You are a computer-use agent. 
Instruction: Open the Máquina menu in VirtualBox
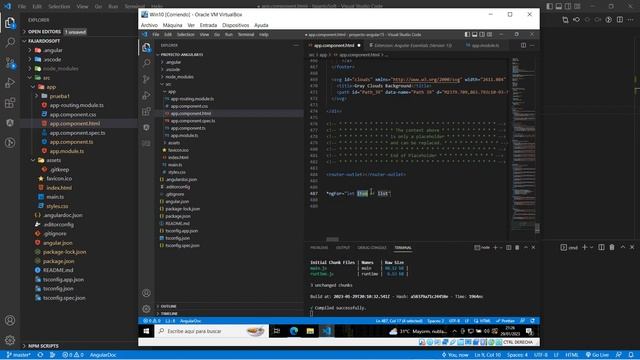173,25
